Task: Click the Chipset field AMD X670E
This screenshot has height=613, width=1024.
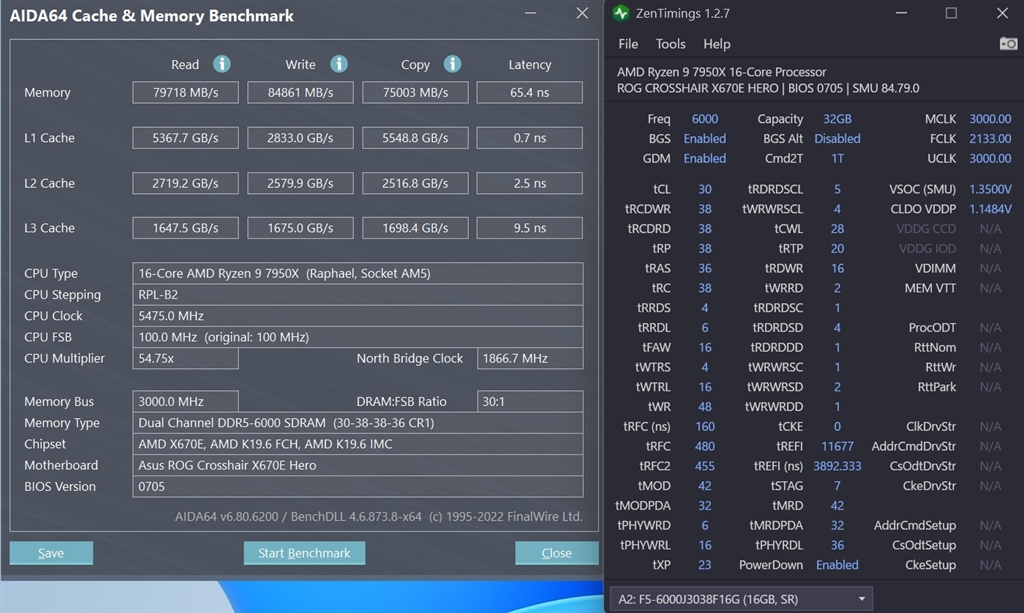Action: 358,444
